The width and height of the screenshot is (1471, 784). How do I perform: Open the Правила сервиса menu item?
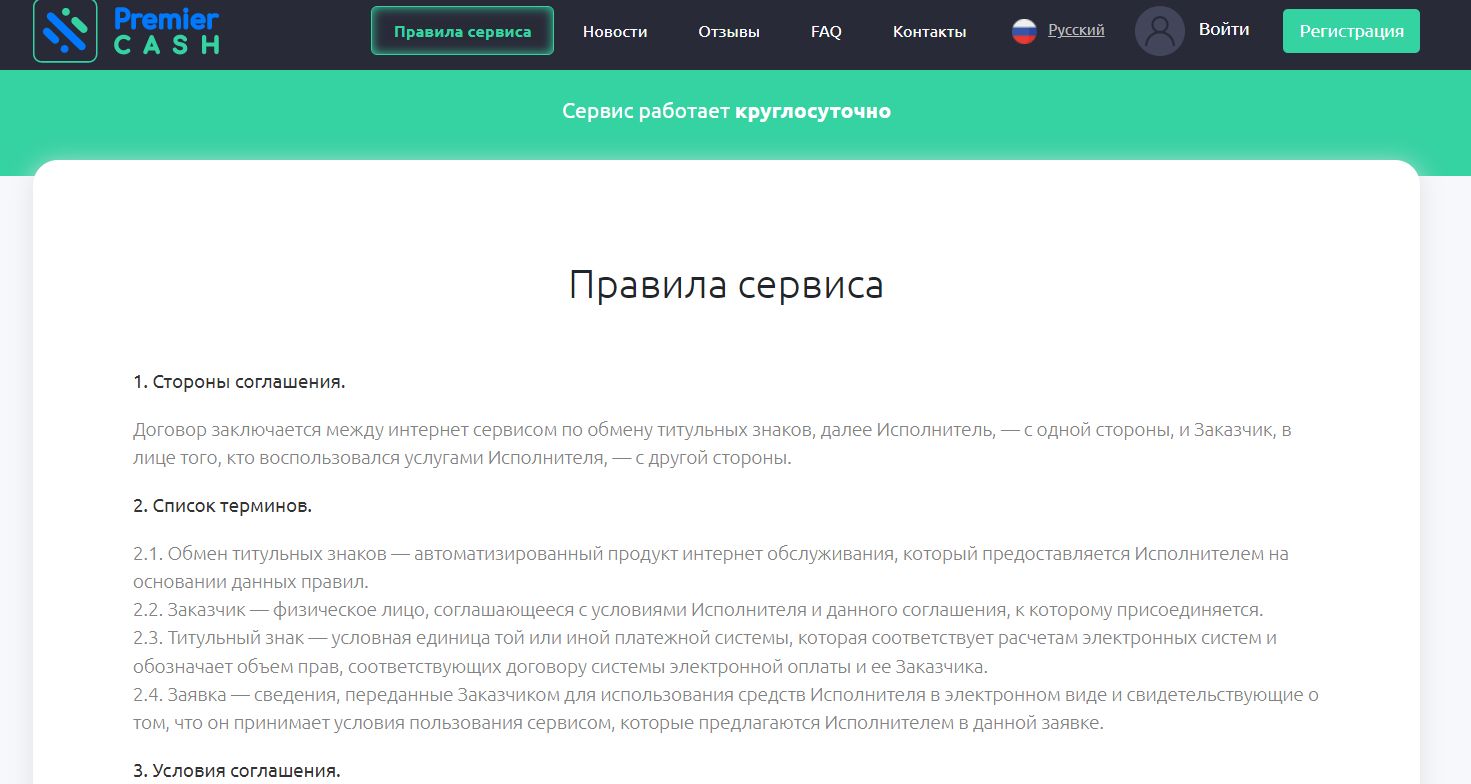[462, 31]
